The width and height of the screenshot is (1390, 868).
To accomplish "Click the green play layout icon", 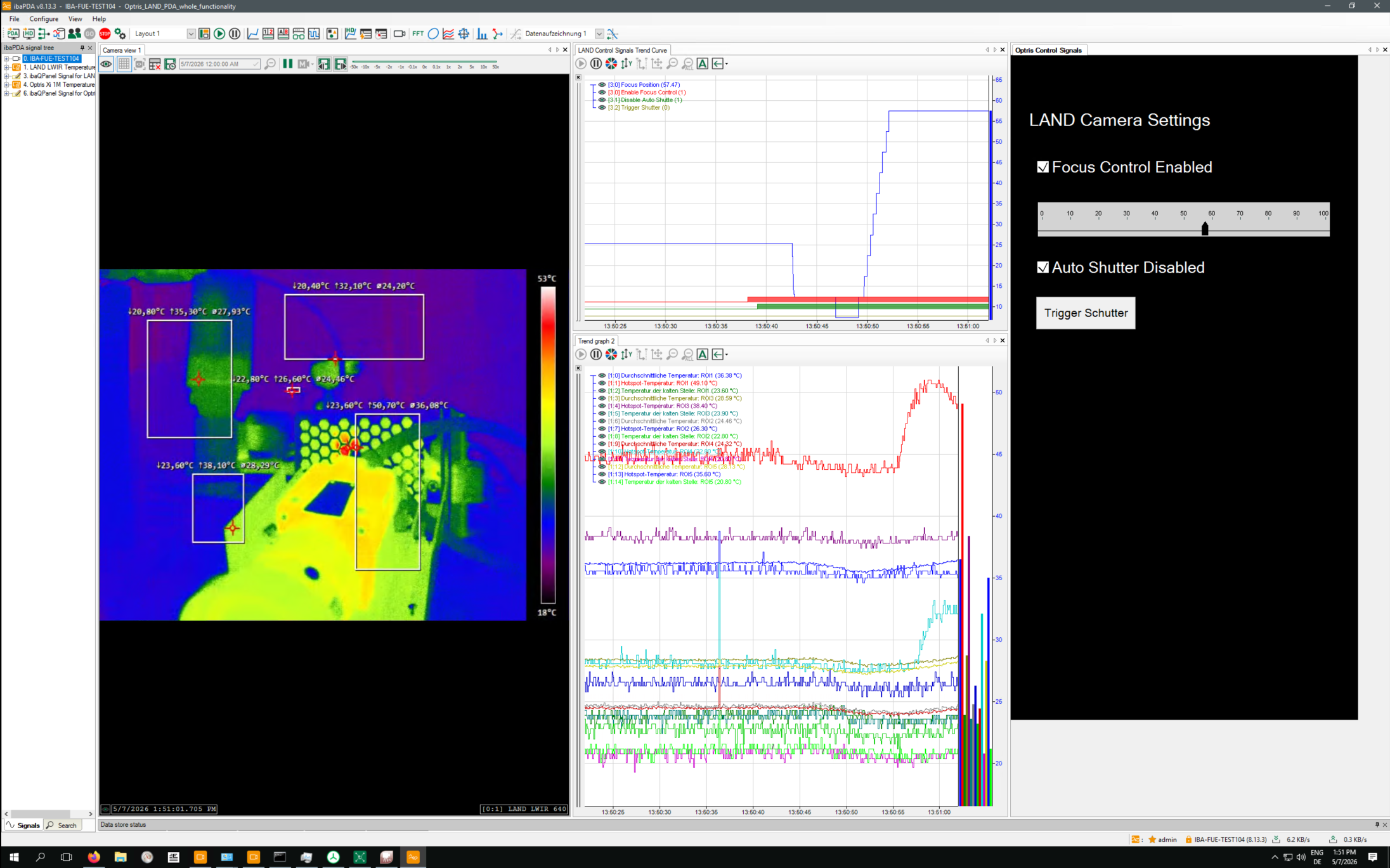I will [x=219, y=34].
